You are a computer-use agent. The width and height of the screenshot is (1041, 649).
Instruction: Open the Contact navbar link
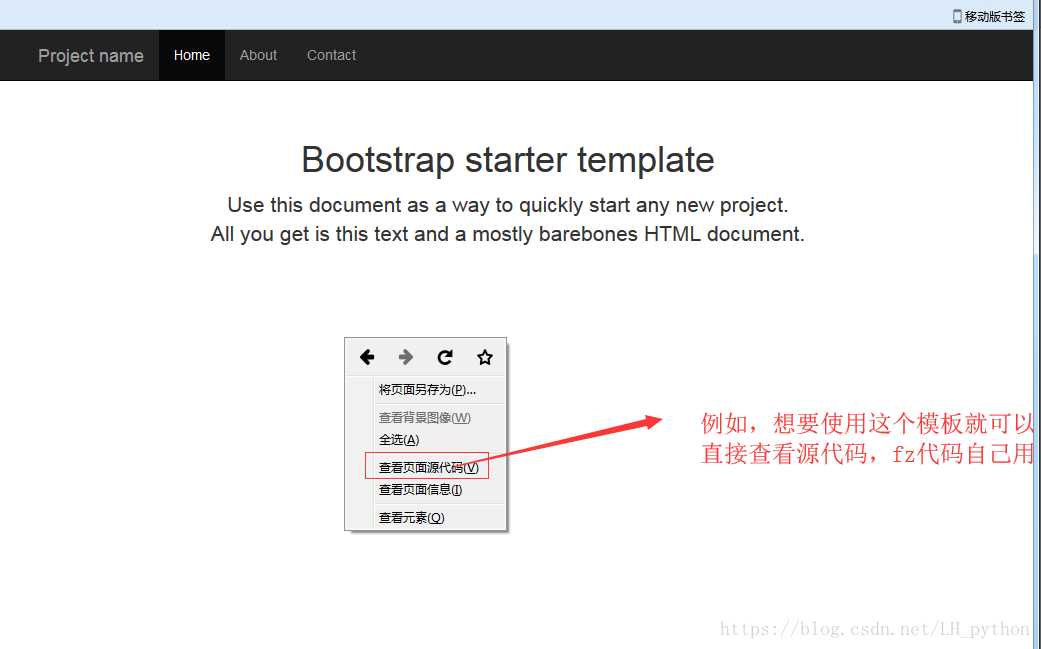tap(331, 55)
